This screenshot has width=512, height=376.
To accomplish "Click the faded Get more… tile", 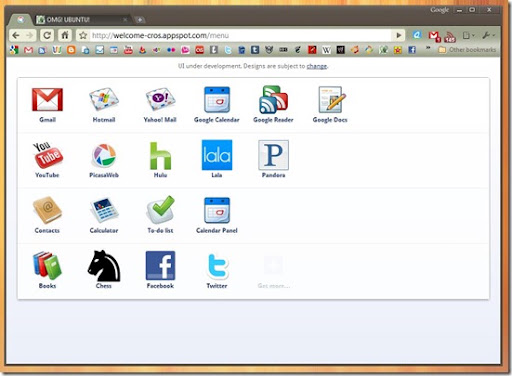I will click(273, 272).
